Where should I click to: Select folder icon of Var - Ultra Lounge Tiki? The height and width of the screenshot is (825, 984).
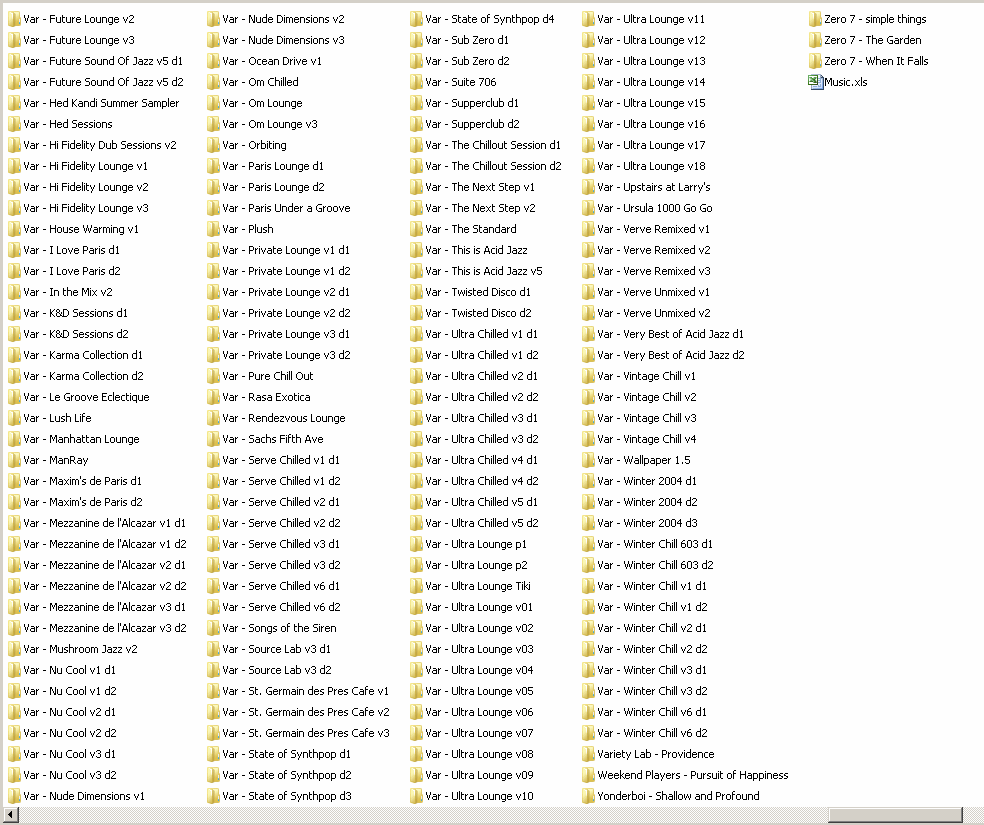click(416, 587)
